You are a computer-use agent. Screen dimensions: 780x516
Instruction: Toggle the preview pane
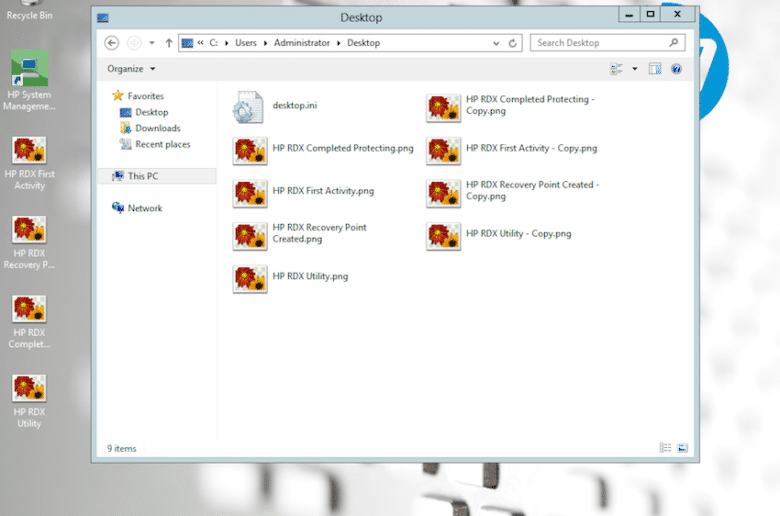(655, 69)
